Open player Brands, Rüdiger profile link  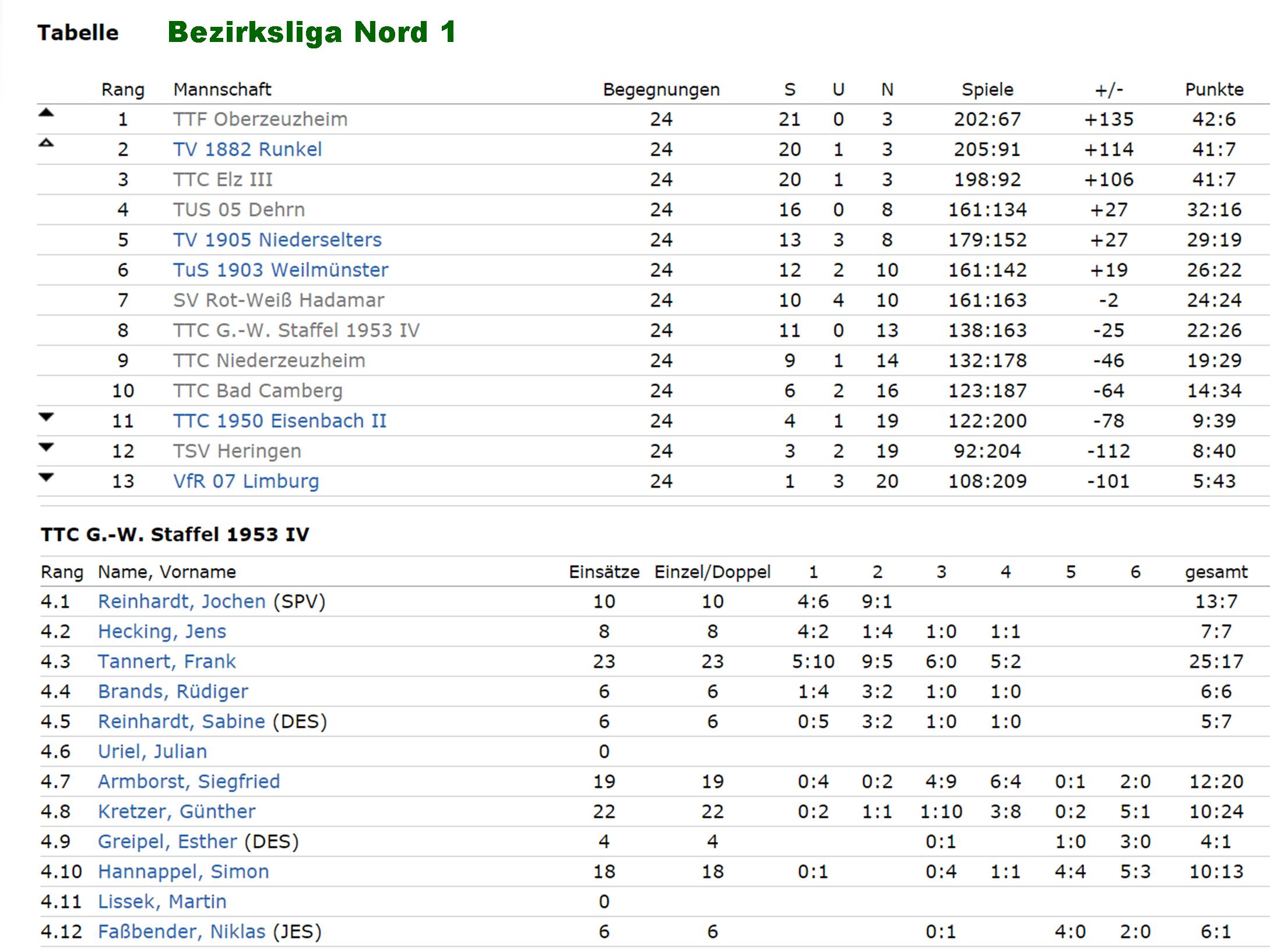[x=173, y=691]
